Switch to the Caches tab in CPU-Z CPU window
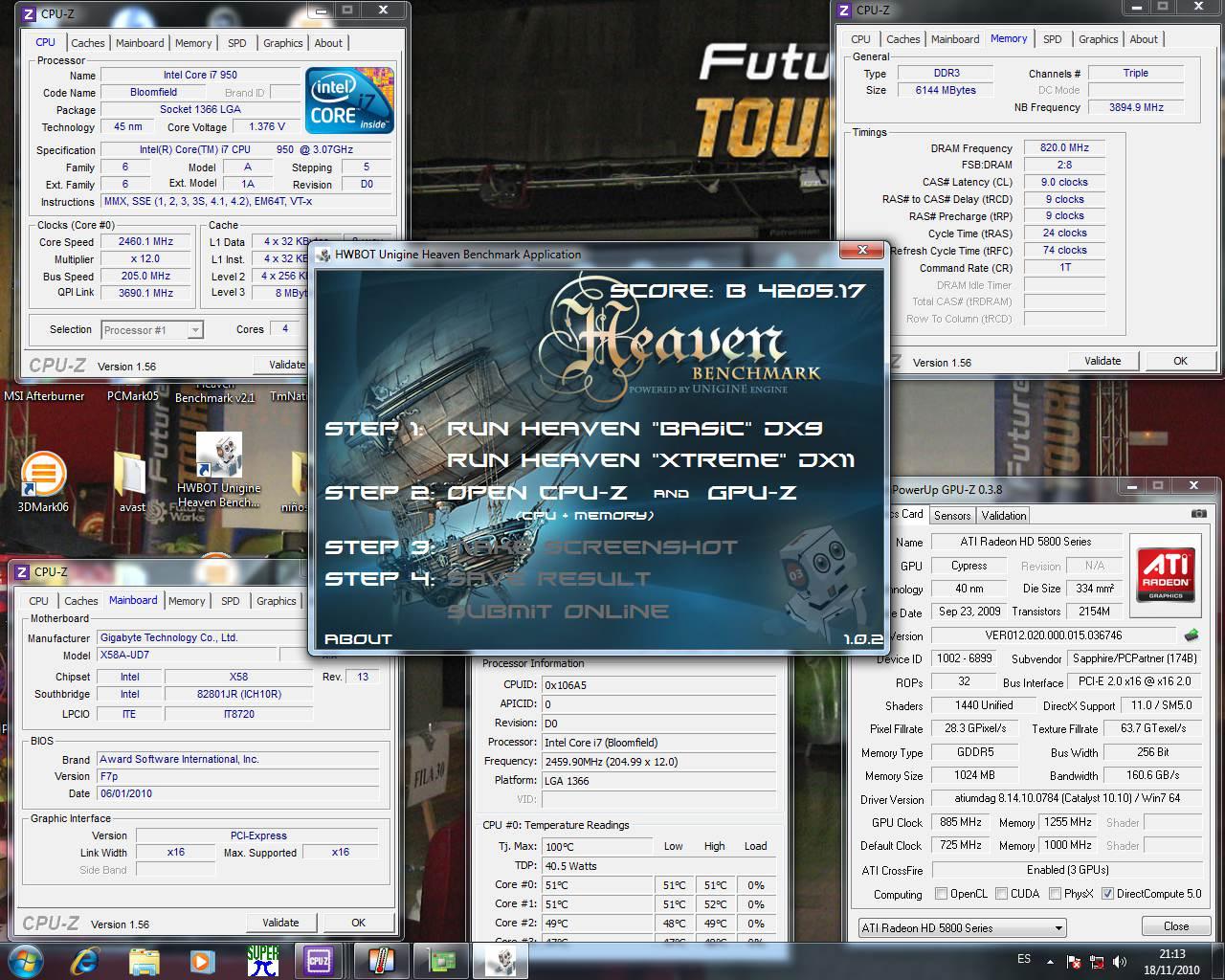The image size is (1225, 980). pos(88,43)
